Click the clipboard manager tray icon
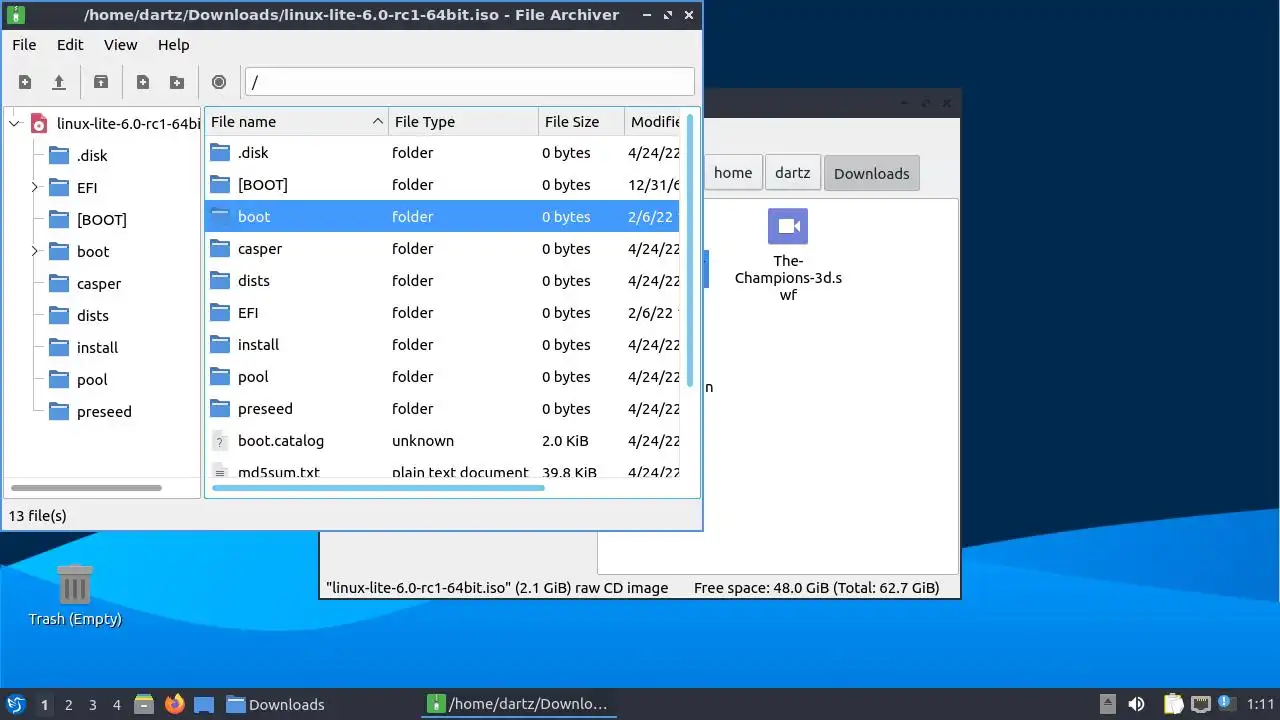This screenshot has width=1280, height=720. coord(1172,704)
